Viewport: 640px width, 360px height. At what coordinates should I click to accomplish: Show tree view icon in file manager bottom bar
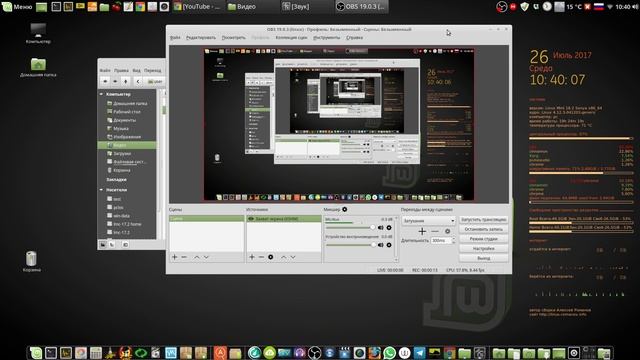[112, 244]
